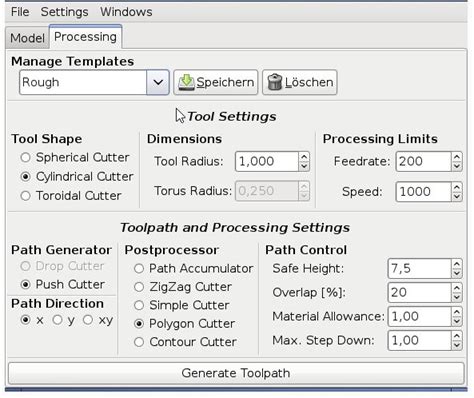This screenshot has width=474, height=398.
Task: Set path direction to x
Action: pos(32,320)
